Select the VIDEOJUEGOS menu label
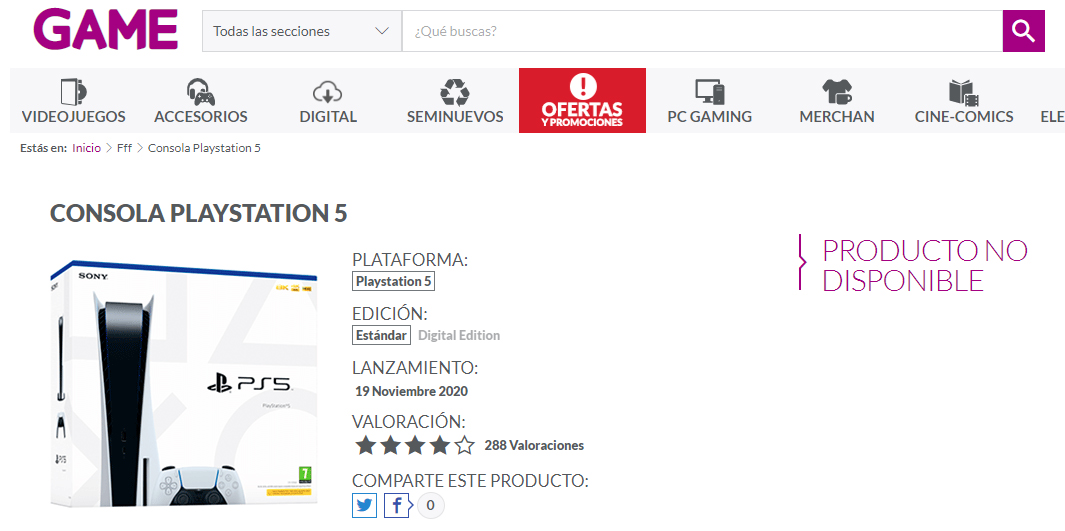 pos(73,117)
